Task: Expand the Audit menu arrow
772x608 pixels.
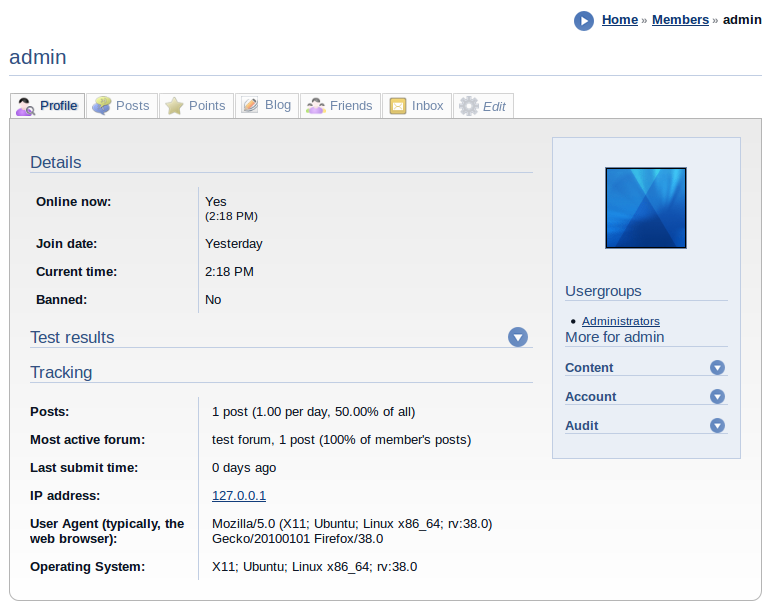Action: [x=717, y=425]
